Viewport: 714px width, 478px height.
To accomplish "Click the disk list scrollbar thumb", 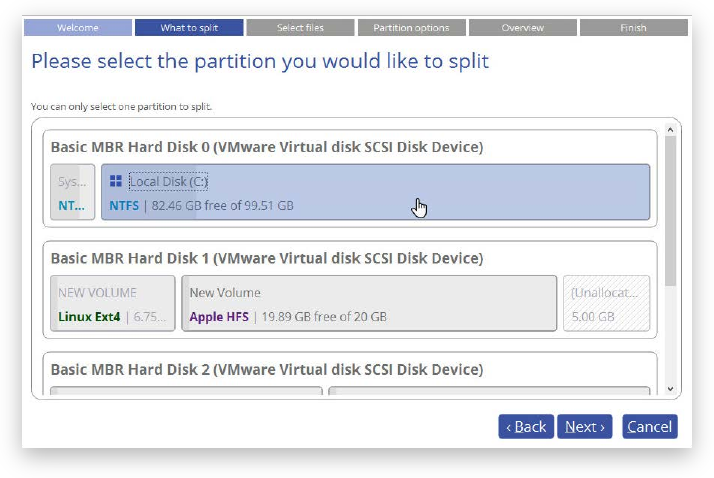I will tap(671, 210).
